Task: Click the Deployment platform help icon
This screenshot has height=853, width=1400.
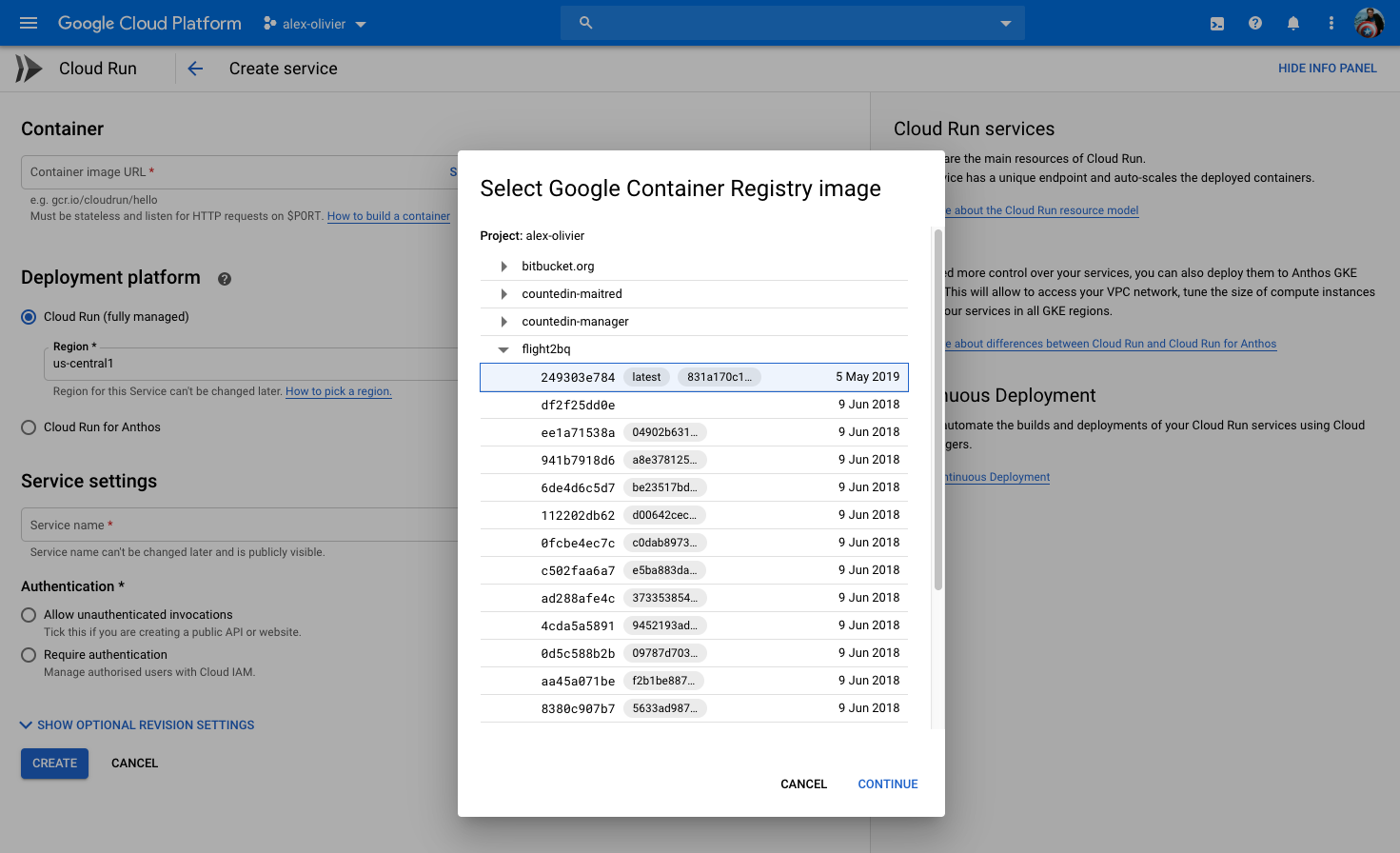Action: click(225, 279)
